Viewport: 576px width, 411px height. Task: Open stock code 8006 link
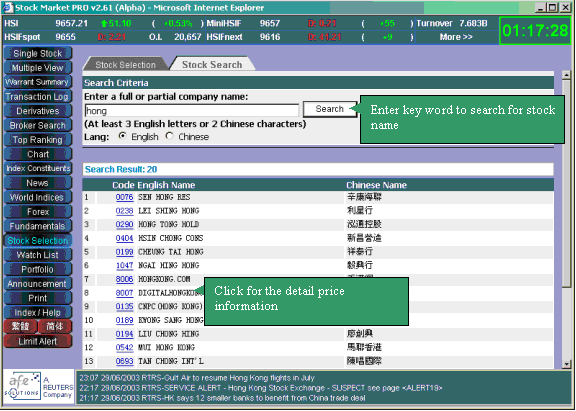pos(124,279)
